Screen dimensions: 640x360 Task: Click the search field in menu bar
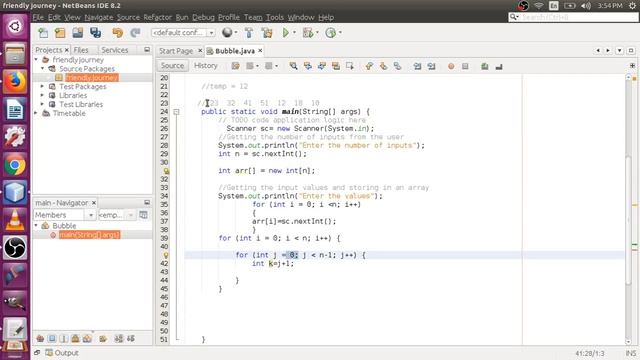point(573,17)
